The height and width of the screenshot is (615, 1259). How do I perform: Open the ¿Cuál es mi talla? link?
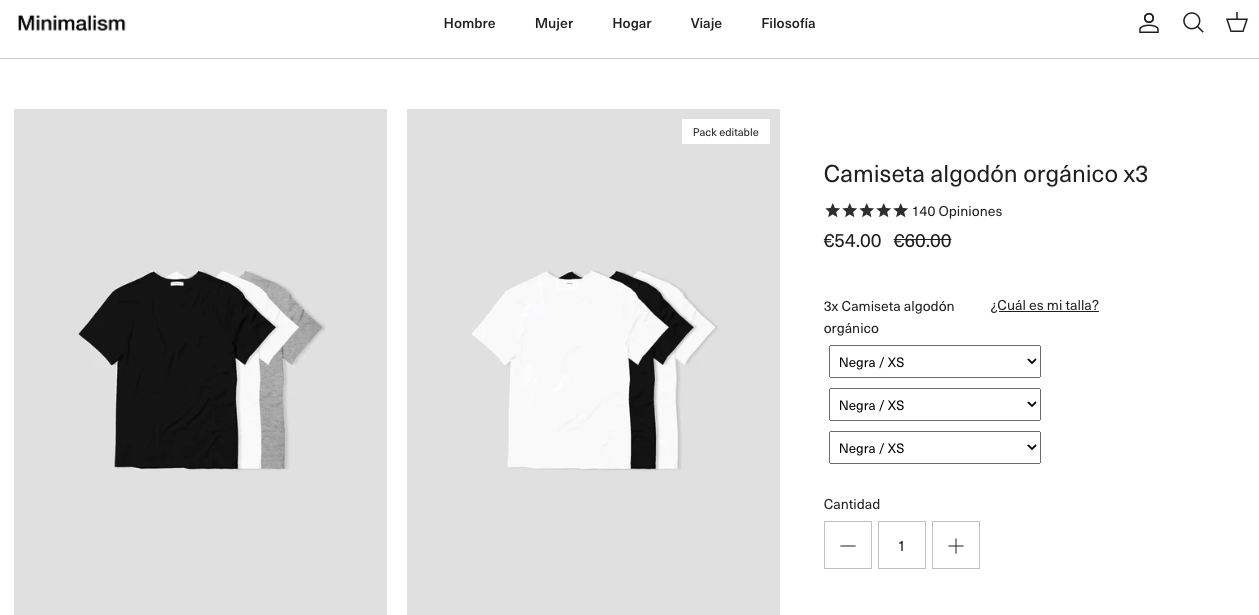pyautogui.click(x=1044, y=305)
